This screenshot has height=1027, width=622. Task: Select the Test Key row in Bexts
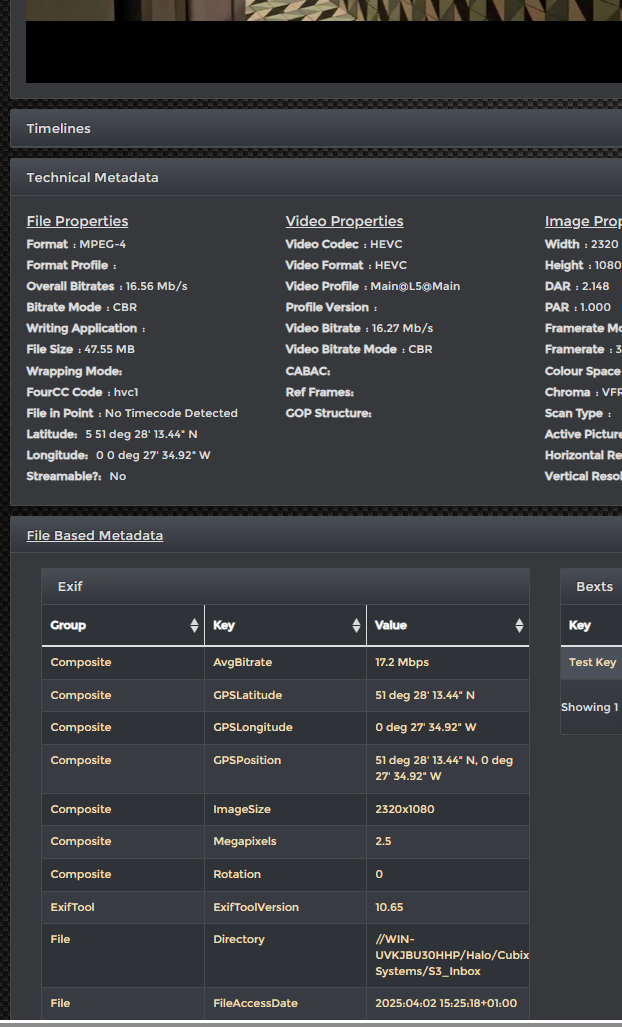click(x=592, y=662)
